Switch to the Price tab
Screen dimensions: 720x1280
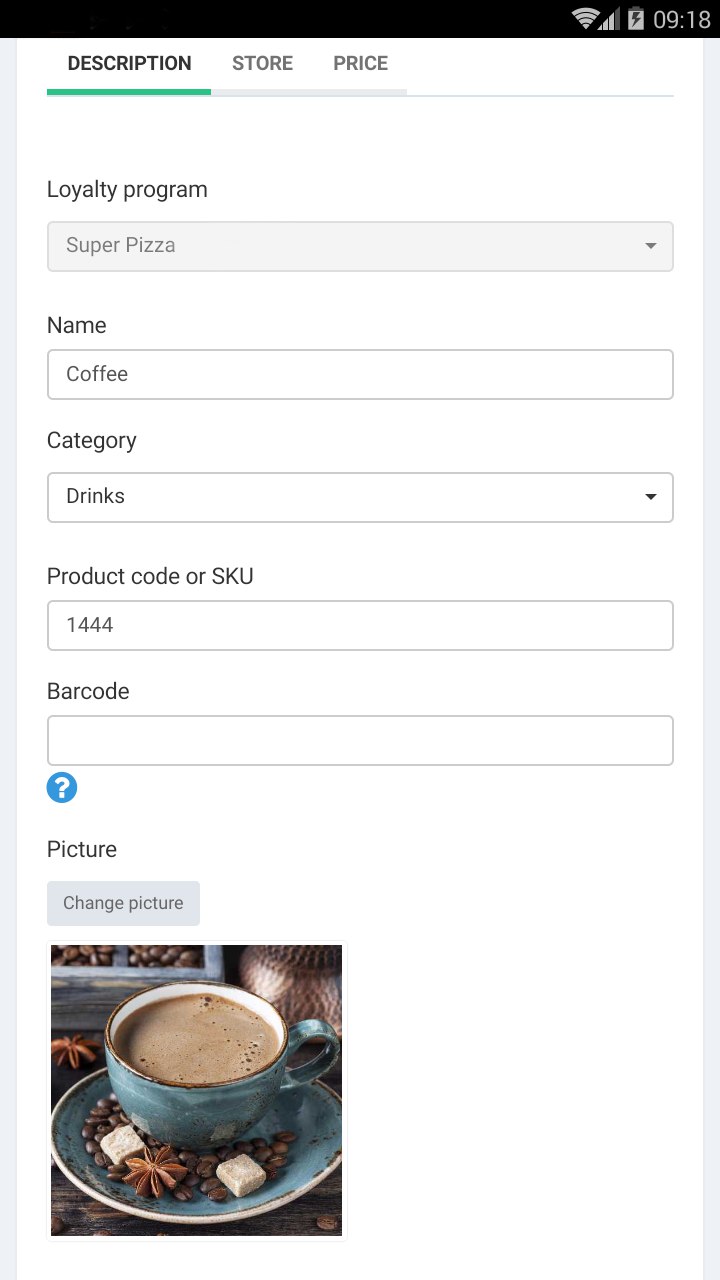point(360,63)
